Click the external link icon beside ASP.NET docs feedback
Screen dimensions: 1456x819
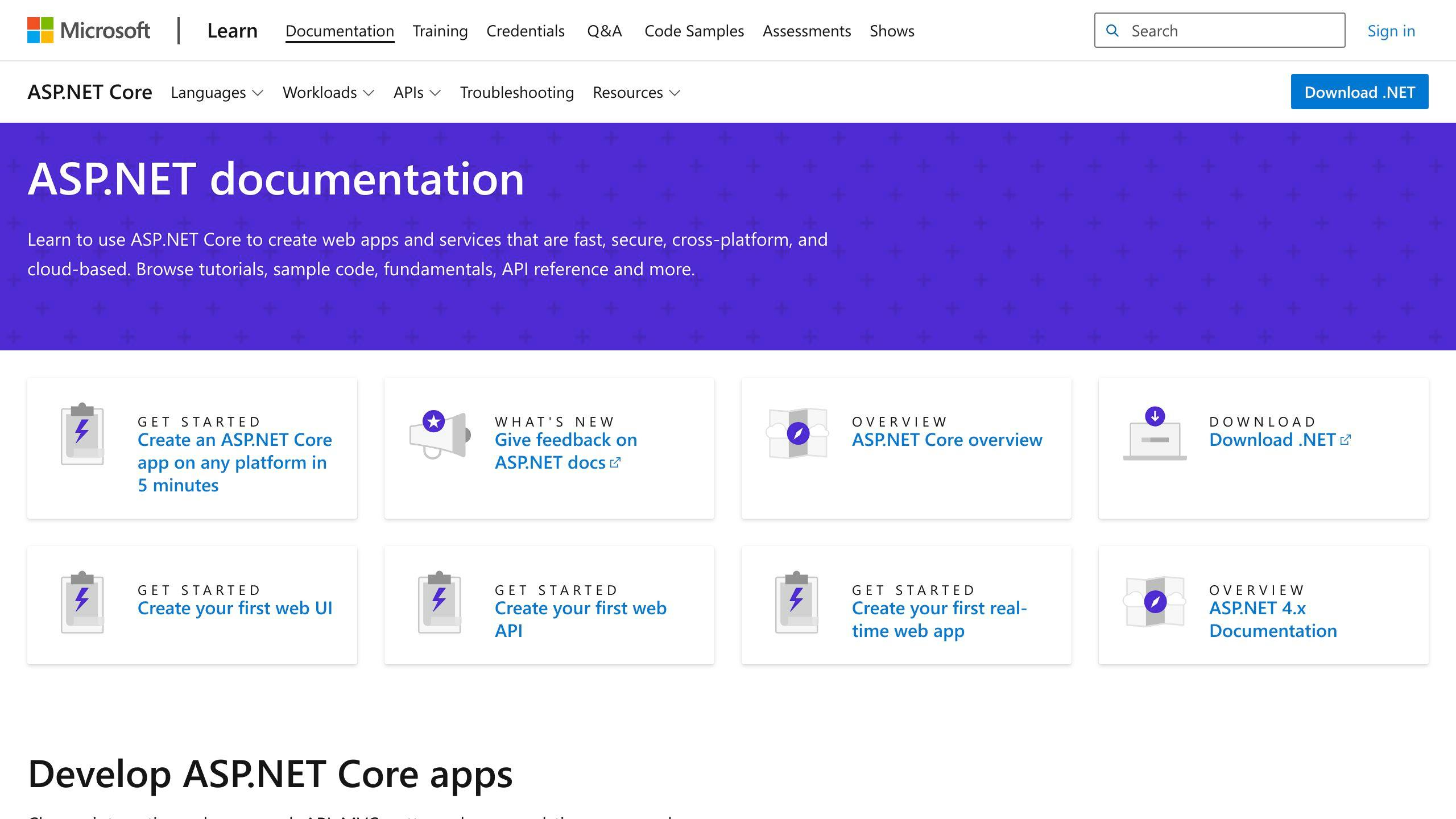click(x=615, y=462)
